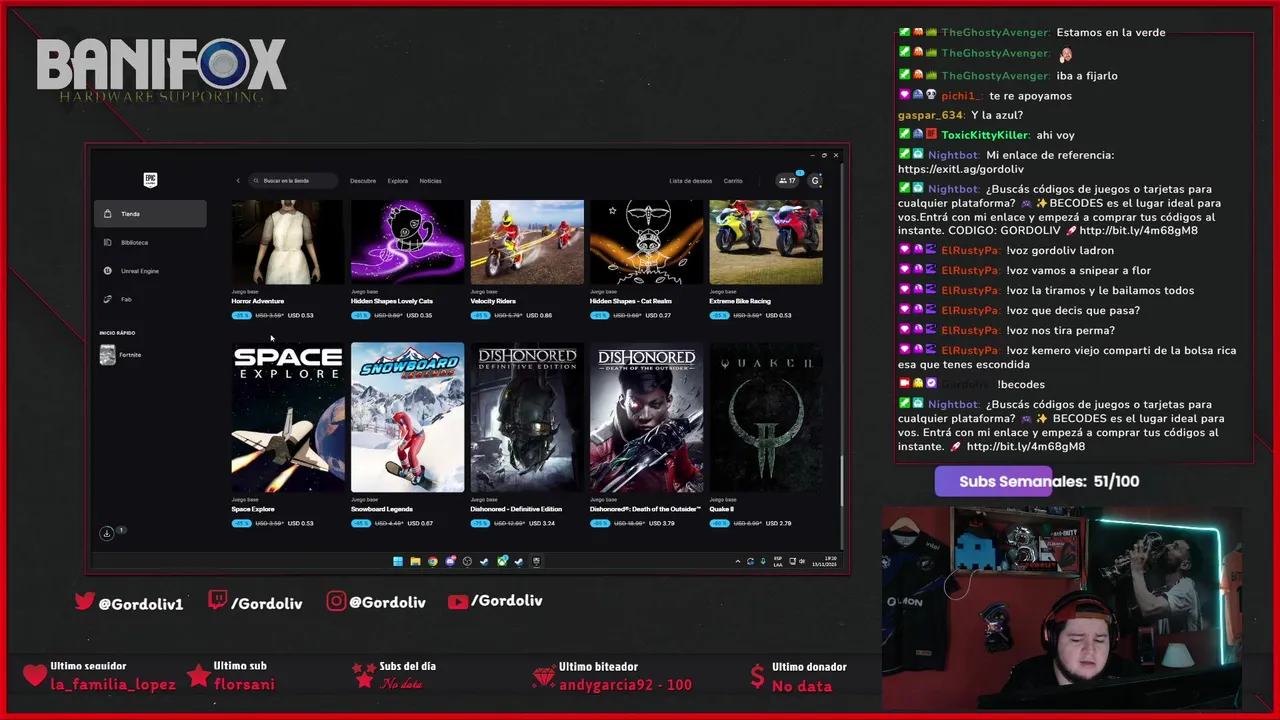
Task: Click the Space Explore title text
Action: [253, 509]
